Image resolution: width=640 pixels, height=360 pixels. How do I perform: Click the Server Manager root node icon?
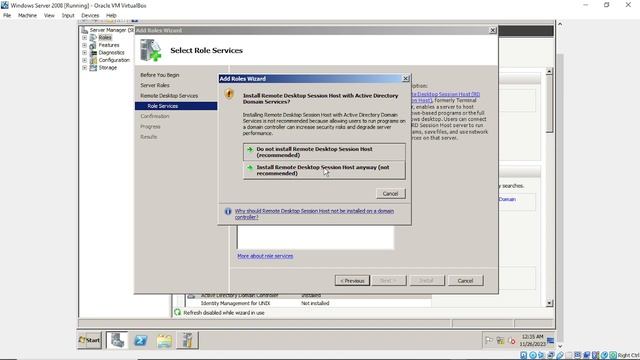(x=84, y=30)
